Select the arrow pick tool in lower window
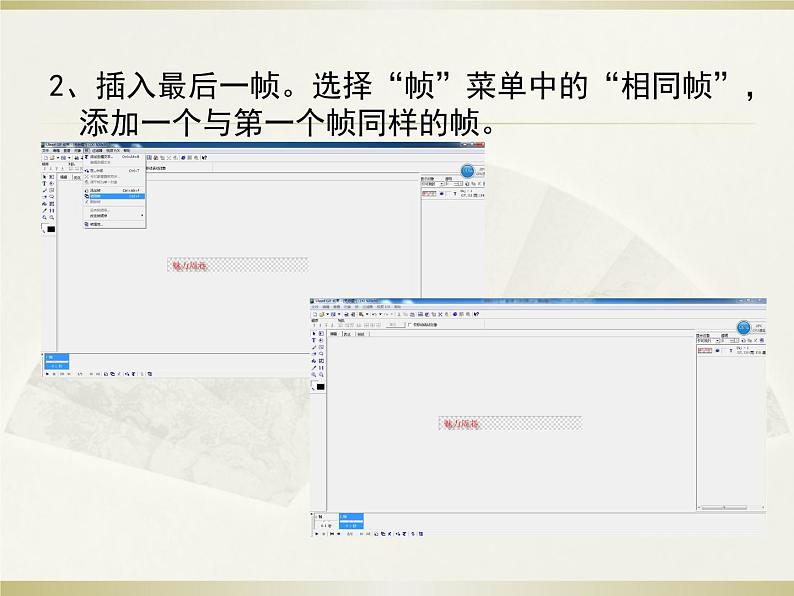The image size is (794, 596). coord(314,333)
